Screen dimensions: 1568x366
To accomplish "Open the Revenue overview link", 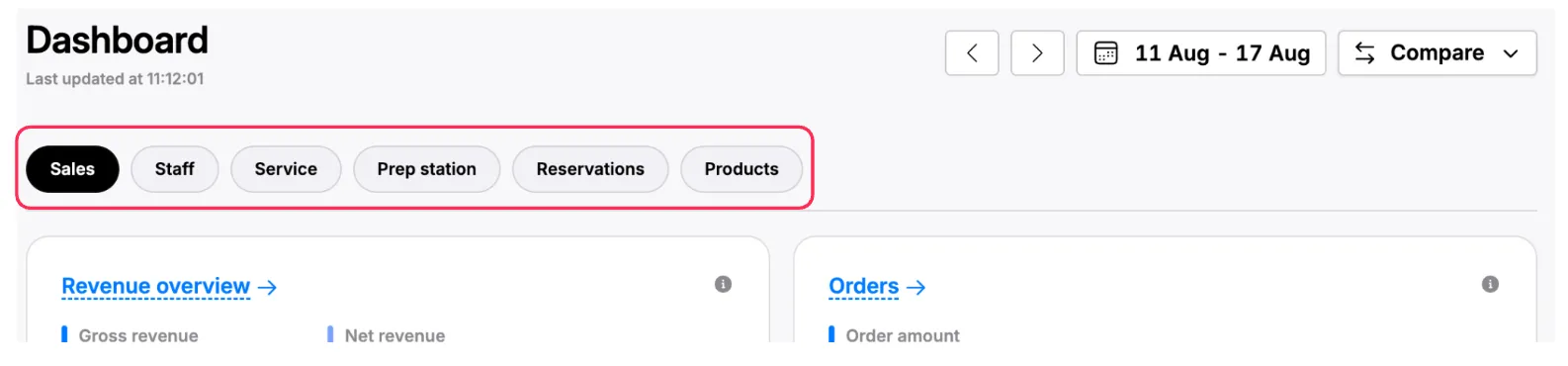I will (x=155, y=286).
